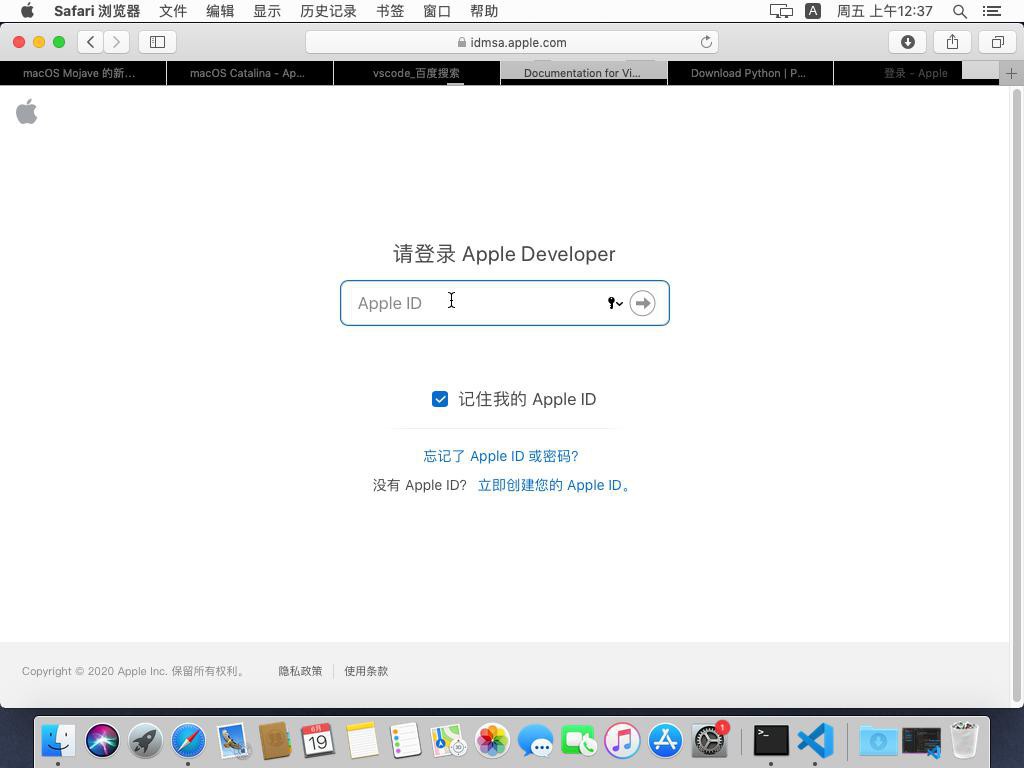Click the Apple logo on the page
This screenshot has width=1024, height=768.
pyautogui.click(x=27, y=111)
